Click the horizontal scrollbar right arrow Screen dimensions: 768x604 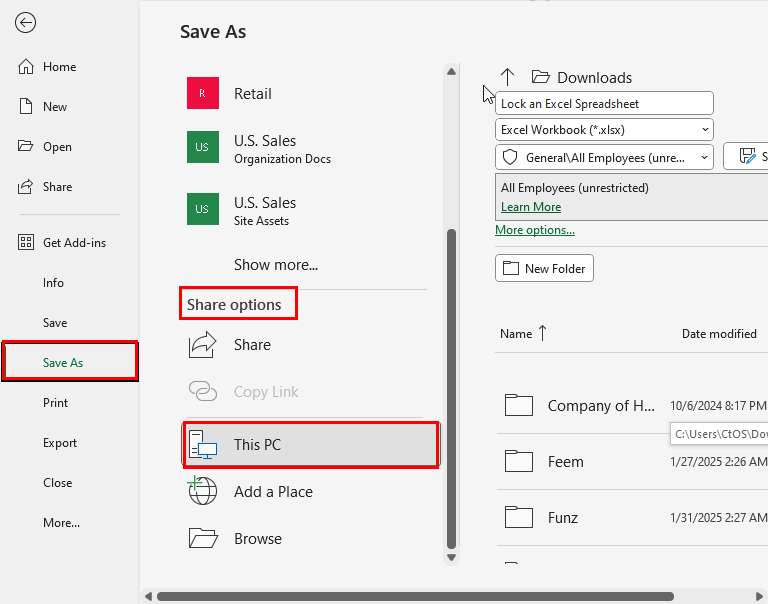[x=759, y=596]
